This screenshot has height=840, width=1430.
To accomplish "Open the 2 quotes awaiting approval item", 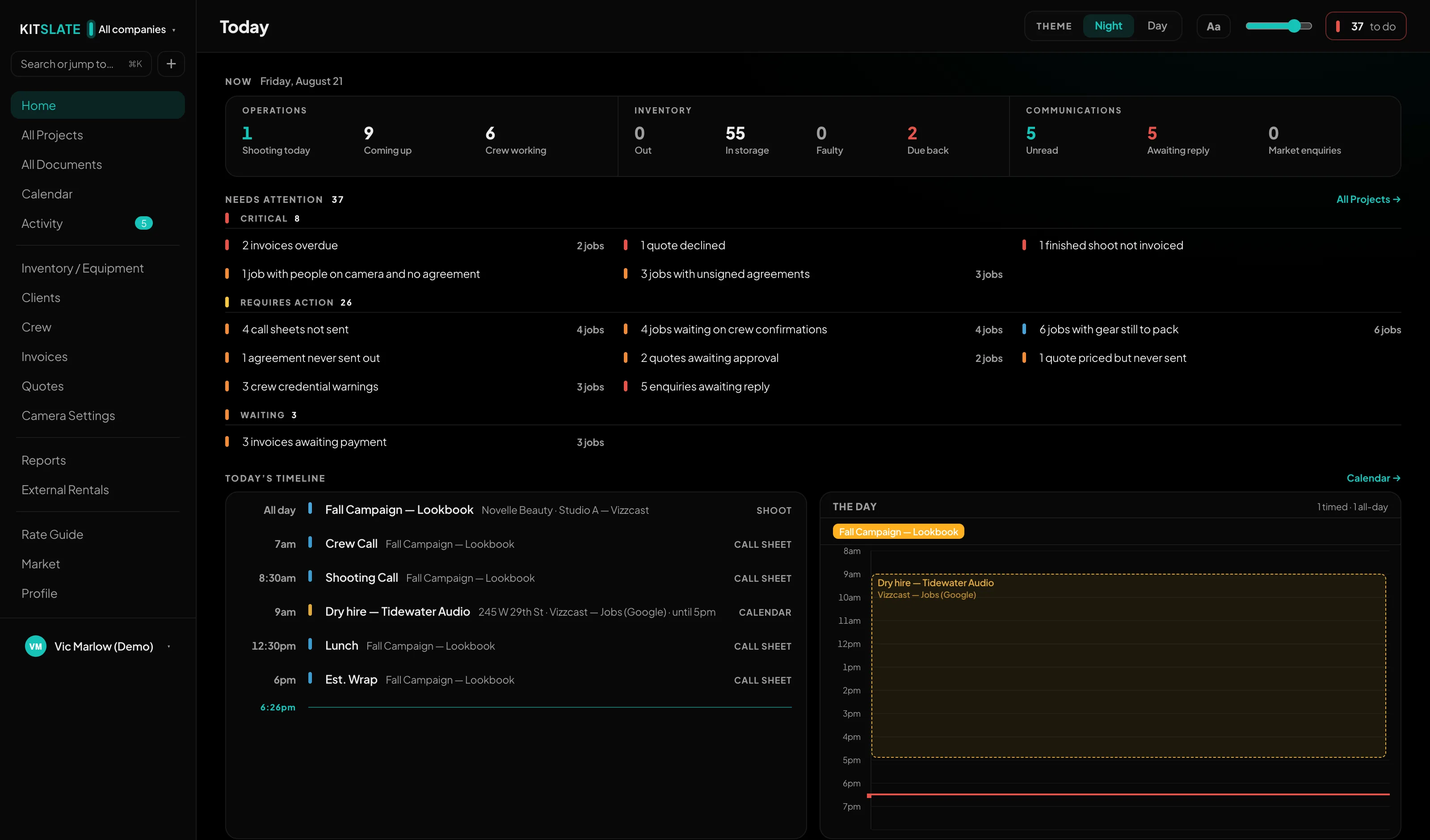I will tap(813, 357).
